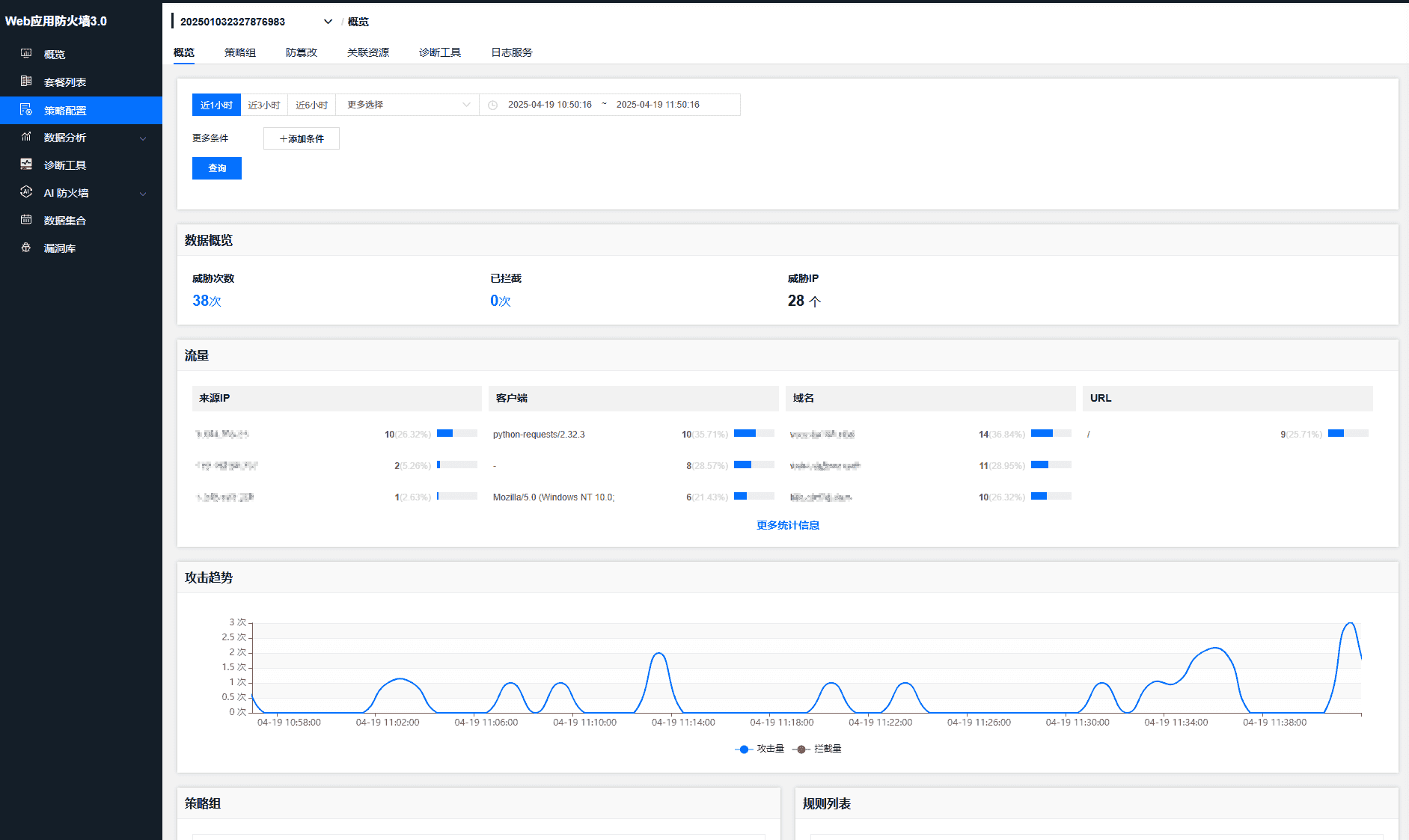Open the instance ID dropdown chevron
This screenshot has width=1409, height=840.
point(328,22)
